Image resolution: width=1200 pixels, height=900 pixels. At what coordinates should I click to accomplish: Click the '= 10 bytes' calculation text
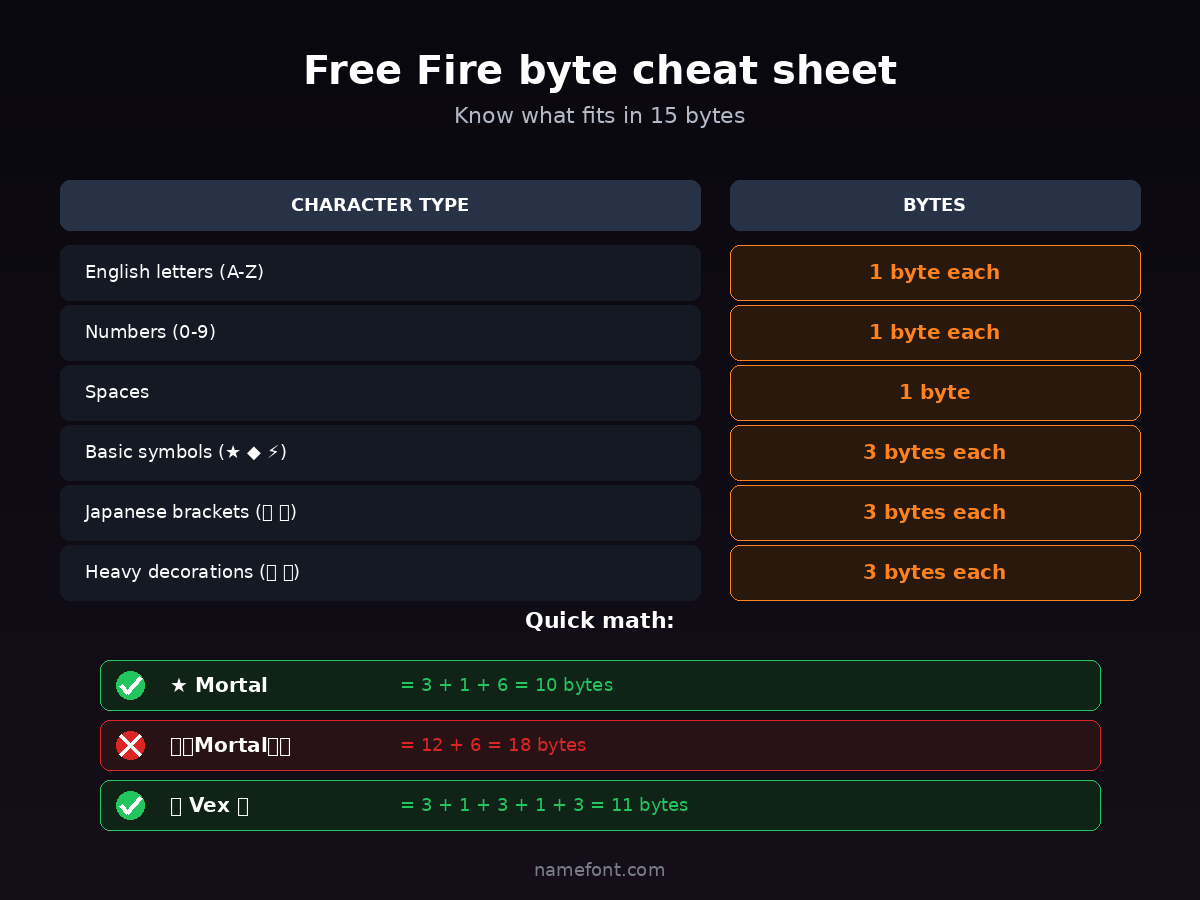click(506, 685)
